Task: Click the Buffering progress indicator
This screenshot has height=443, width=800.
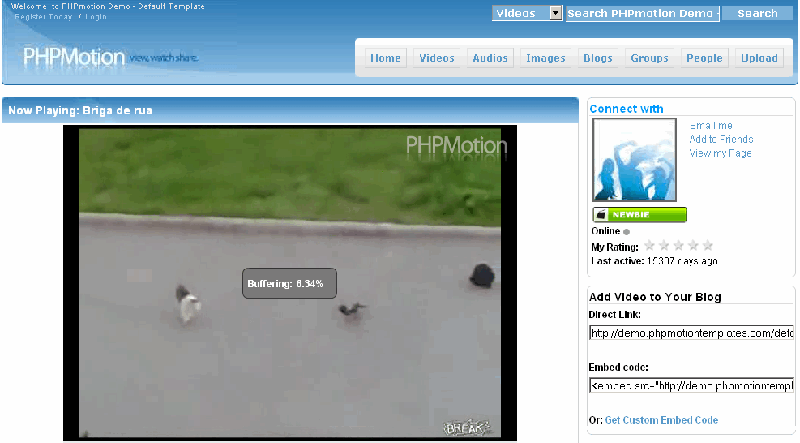Action: 289,284
